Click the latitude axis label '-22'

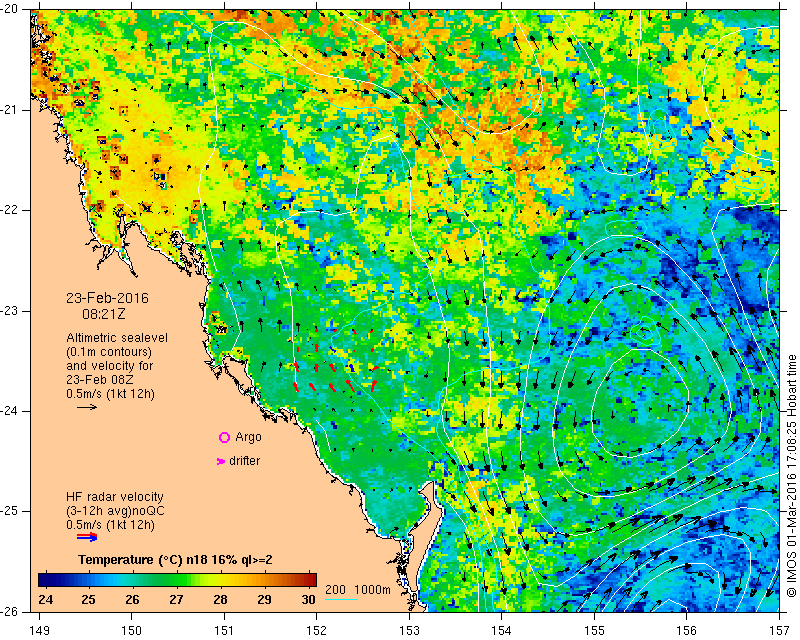(9, 210)
